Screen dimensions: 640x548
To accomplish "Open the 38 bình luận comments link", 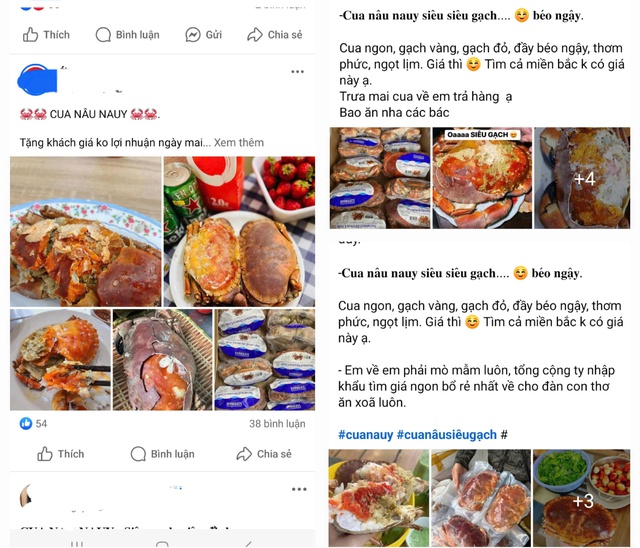I will click(x=277, y=424).
